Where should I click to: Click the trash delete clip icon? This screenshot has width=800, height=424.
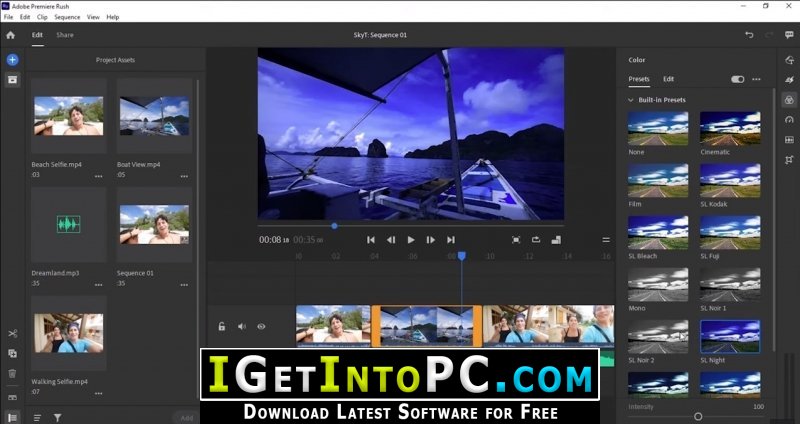point(13,373)
